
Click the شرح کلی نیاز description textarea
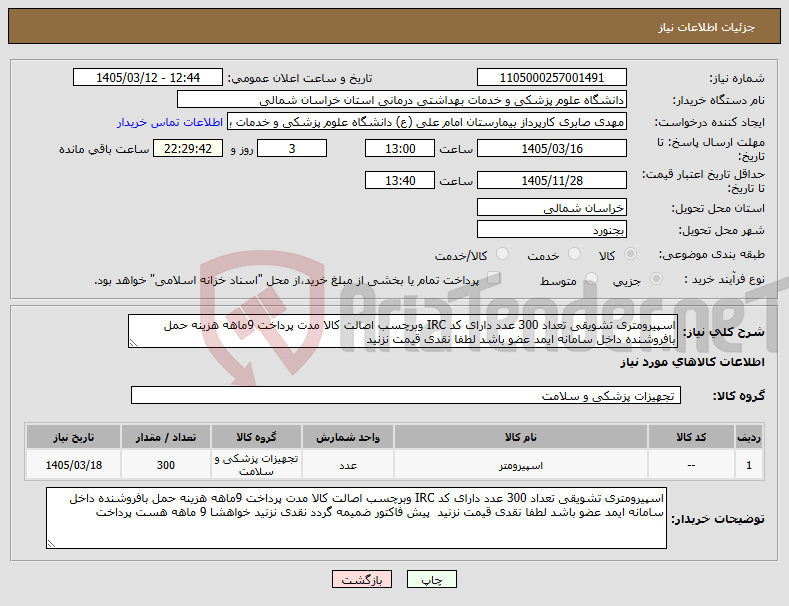[403, 331]
